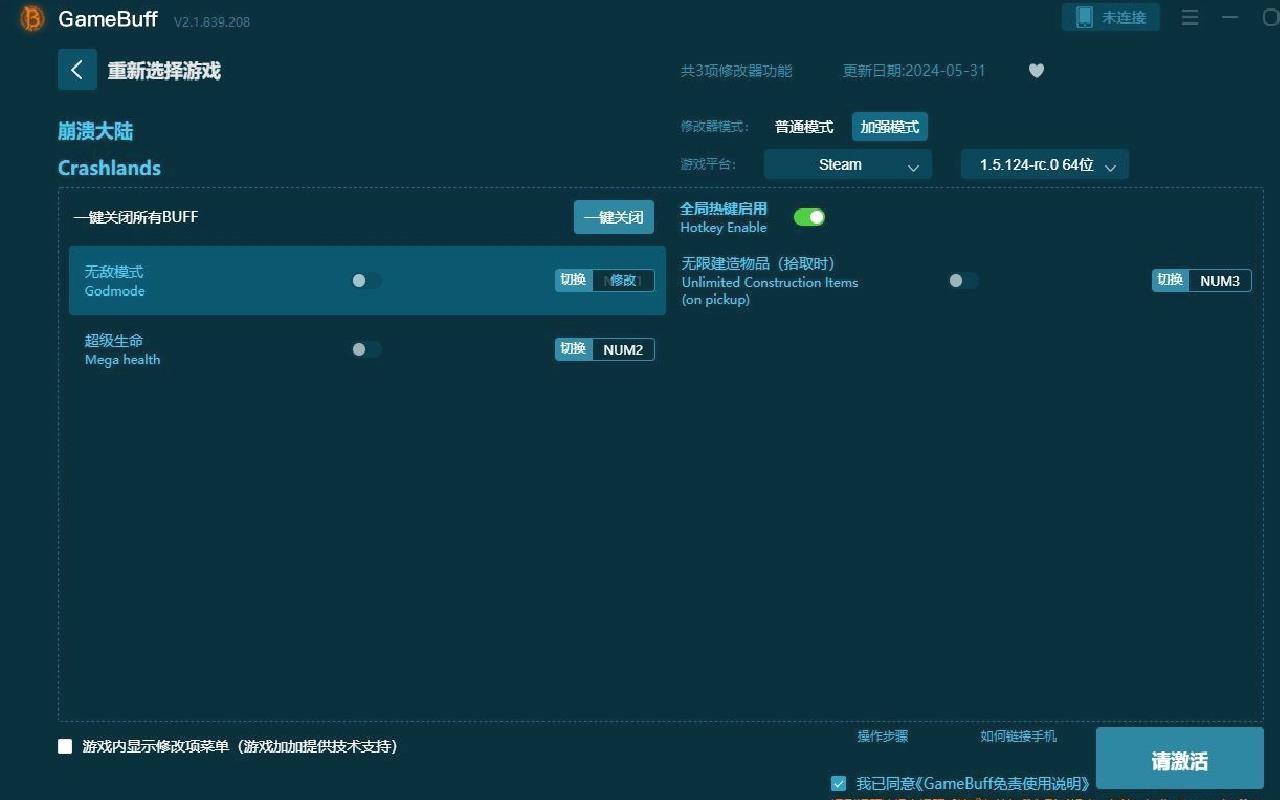Select 普通模式 trainer mode
The height and width of the screenshot is (800, 1280).
click(x=804, y=127)
